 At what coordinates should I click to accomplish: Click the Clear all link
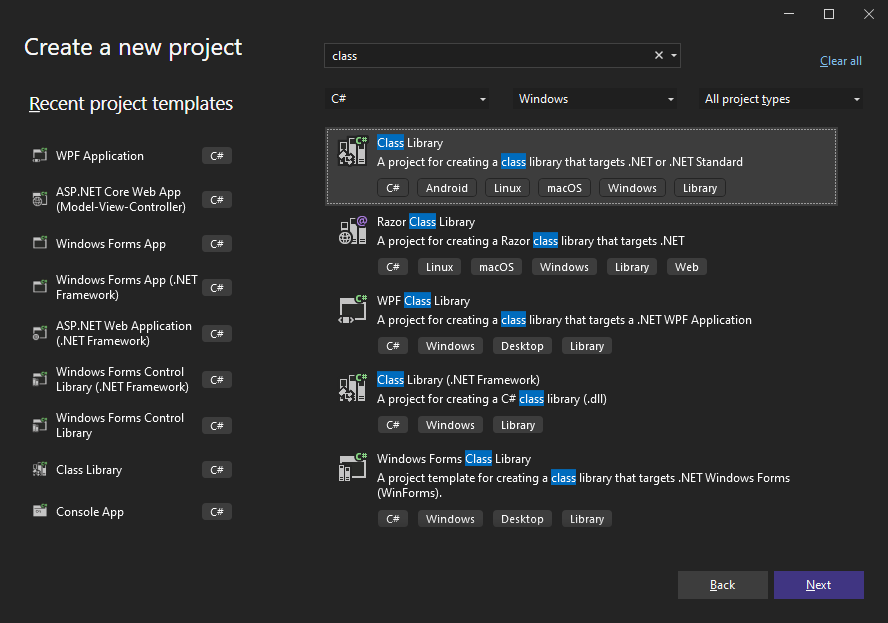841,61
